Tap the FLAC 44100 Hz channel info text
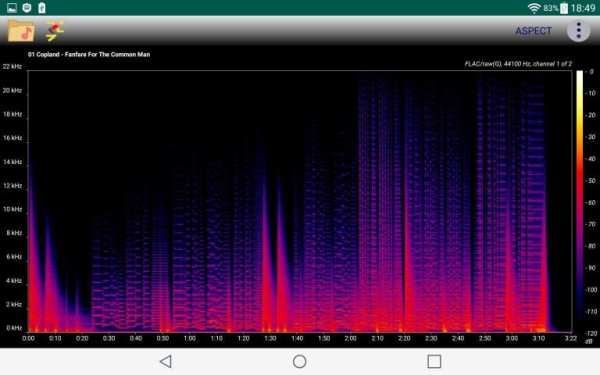600x375 pixels. 518,64
